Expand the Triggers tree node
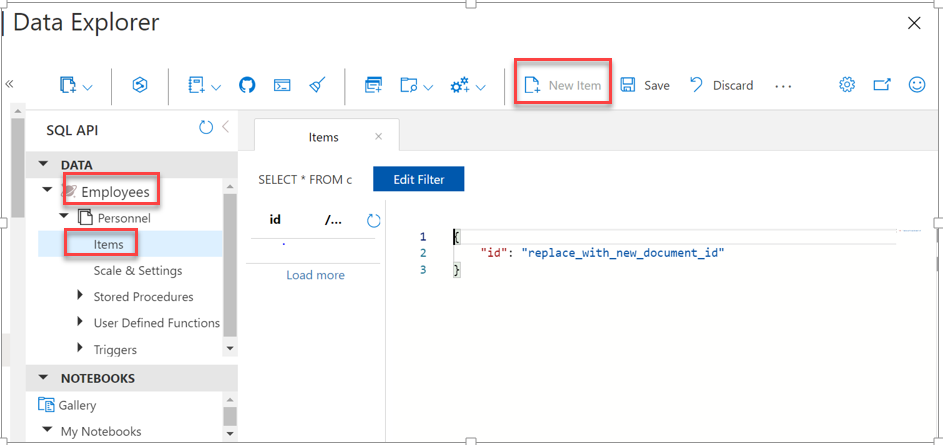This screenshot has width=943, height=445. (81, 349)
